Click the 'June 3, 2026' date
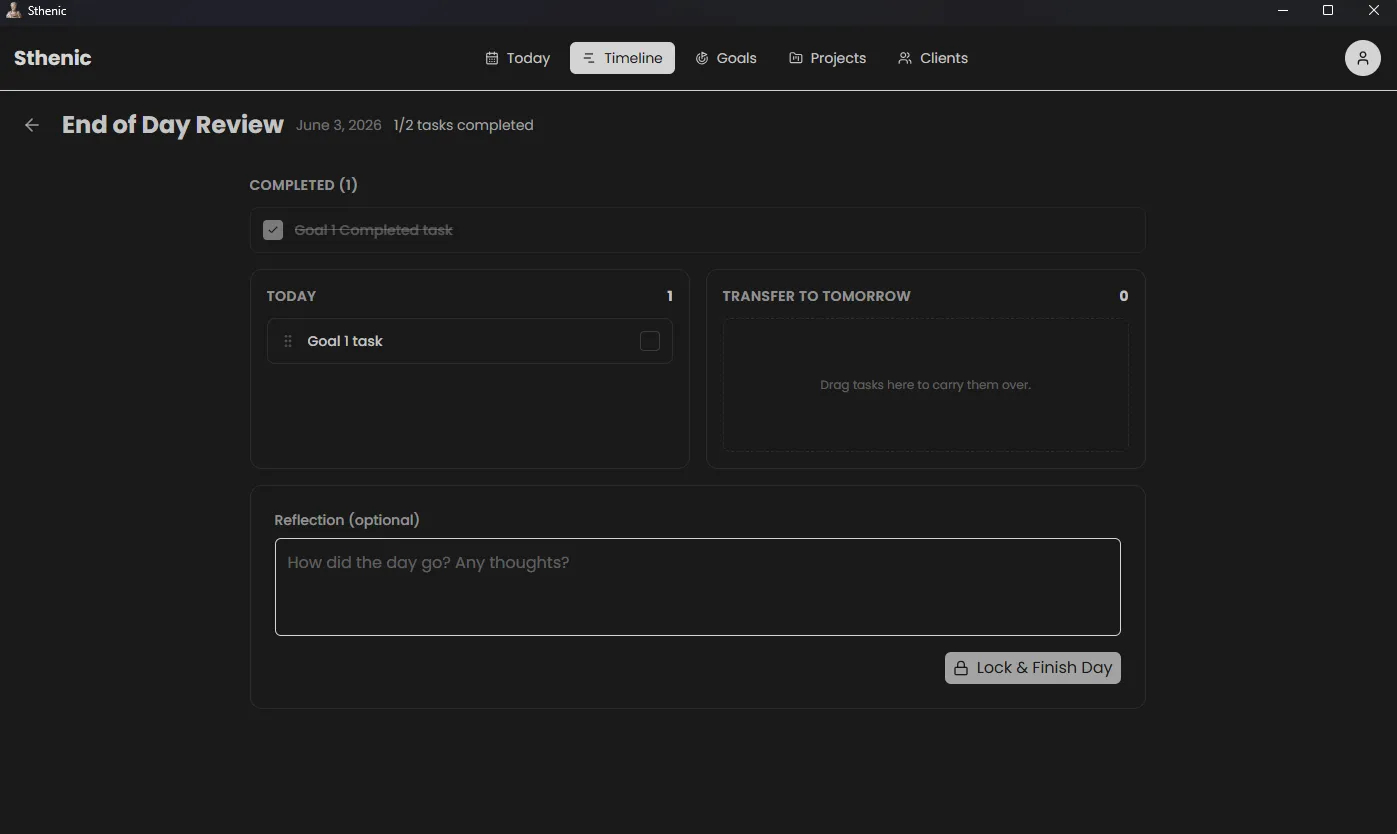The image size is (1397, 834). [339, 125]
